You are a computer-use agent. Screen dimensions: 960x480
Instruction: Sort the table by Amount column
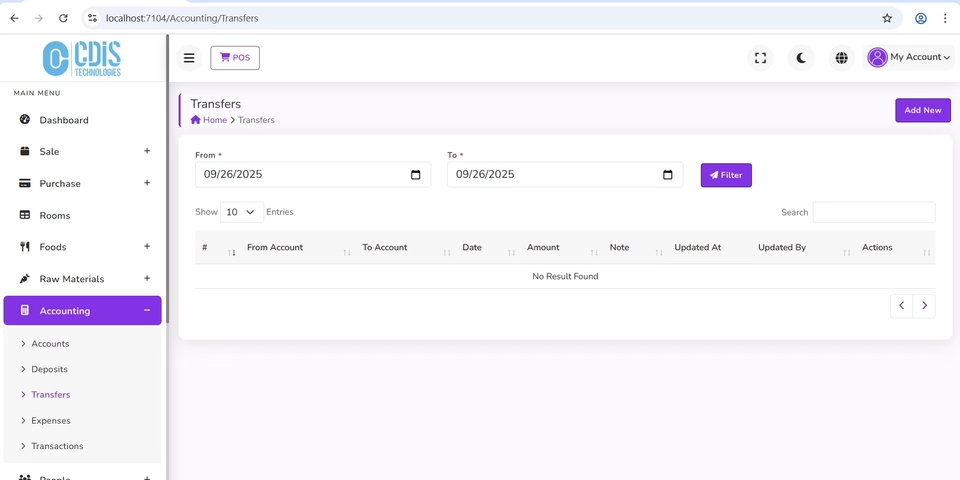(544, 248)
